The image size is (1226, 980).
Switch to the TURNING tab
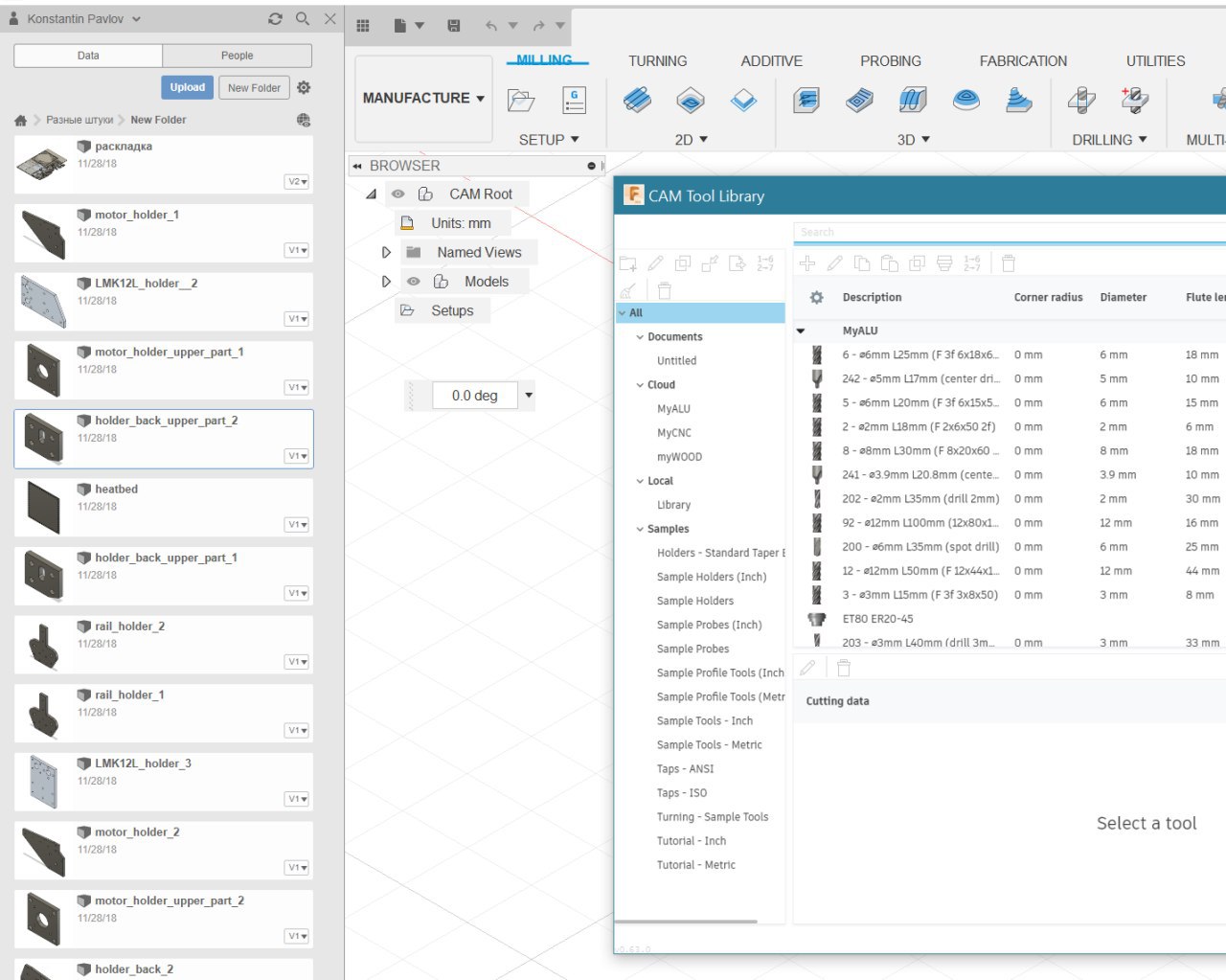(x=657, y=61)
